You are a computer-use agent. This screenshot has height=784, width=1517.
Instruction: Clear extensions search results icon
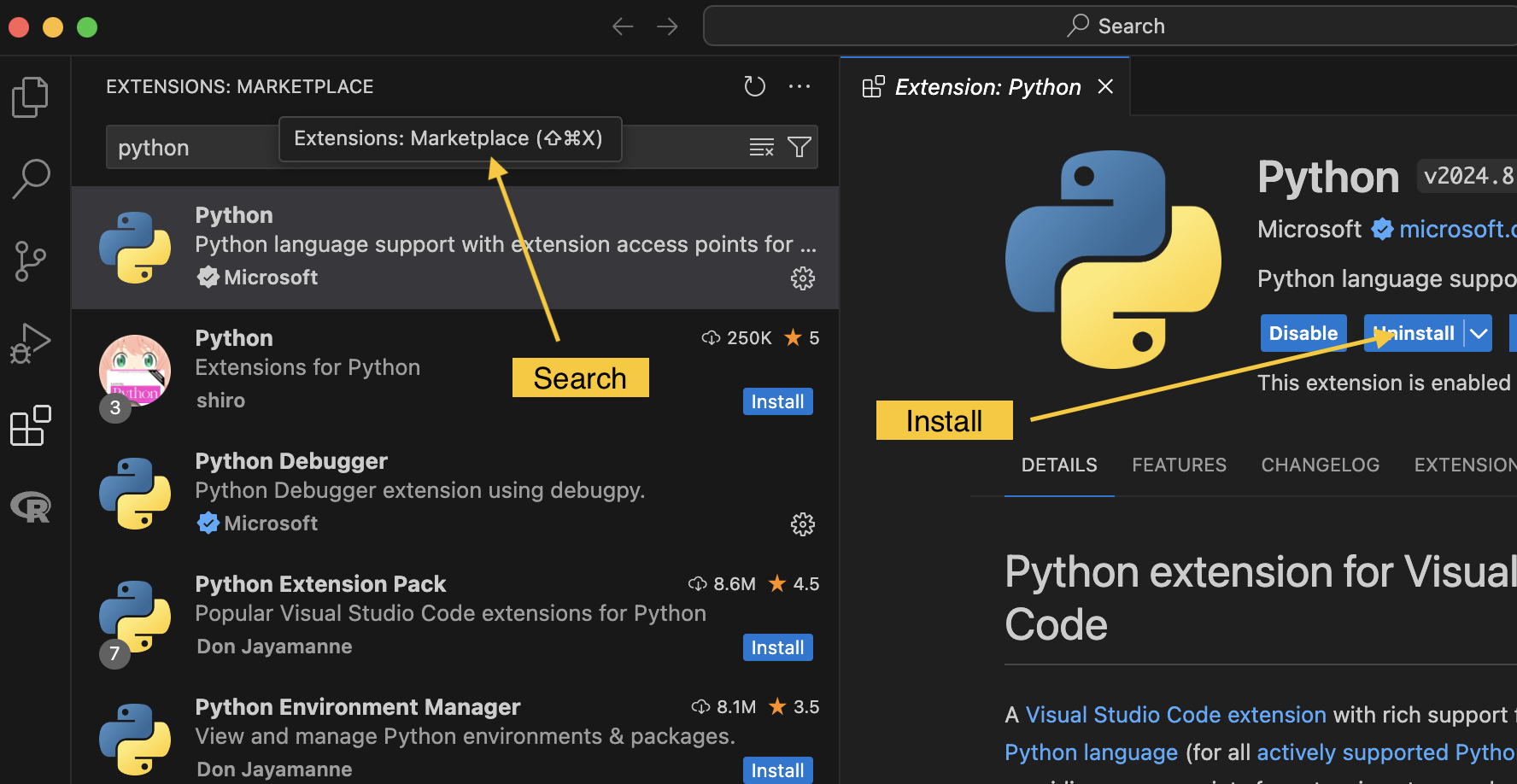click(x=761, y=147)
